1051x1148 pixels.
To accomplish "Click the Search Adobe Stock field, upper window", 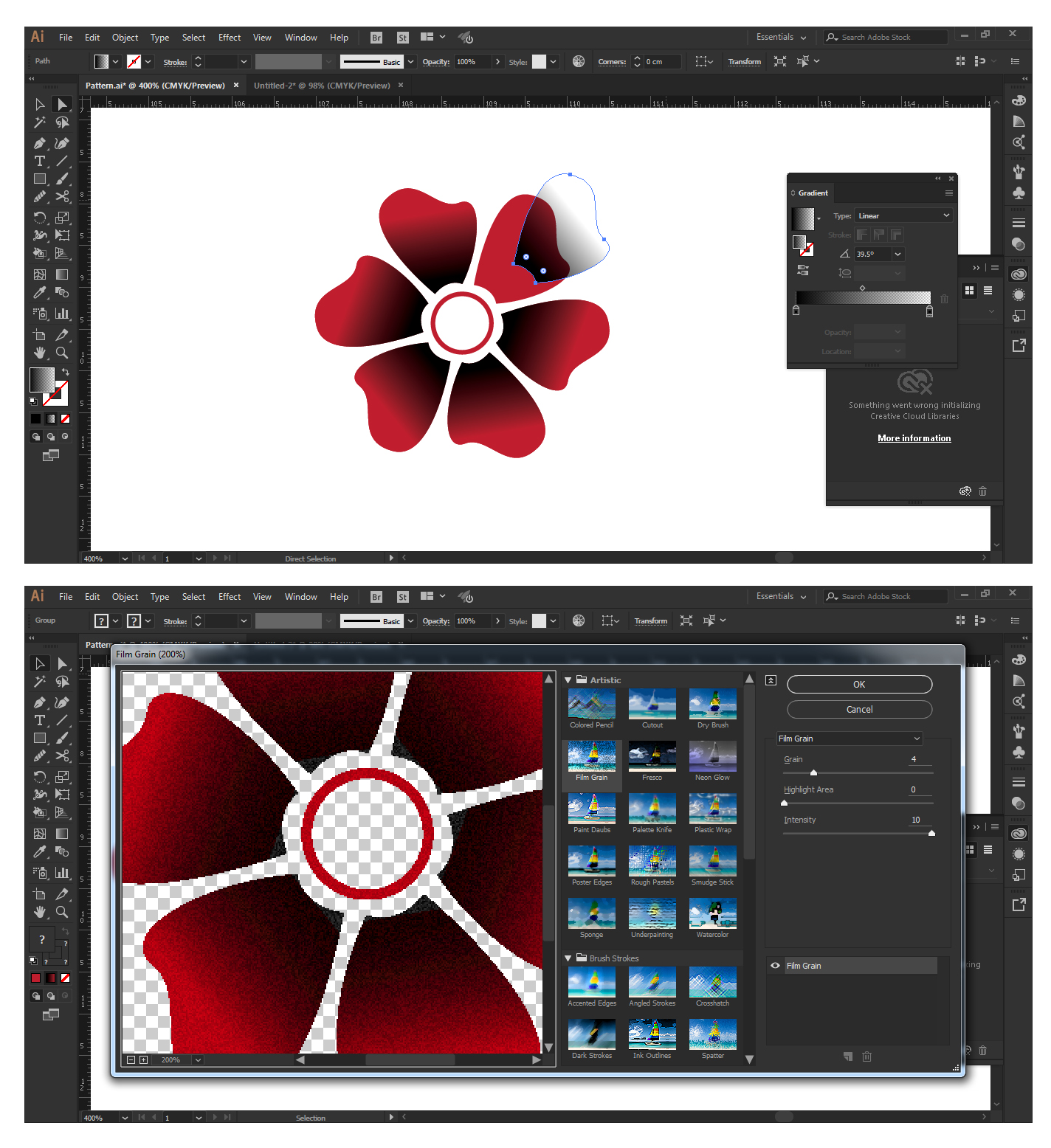I will (x=886, y=38).
